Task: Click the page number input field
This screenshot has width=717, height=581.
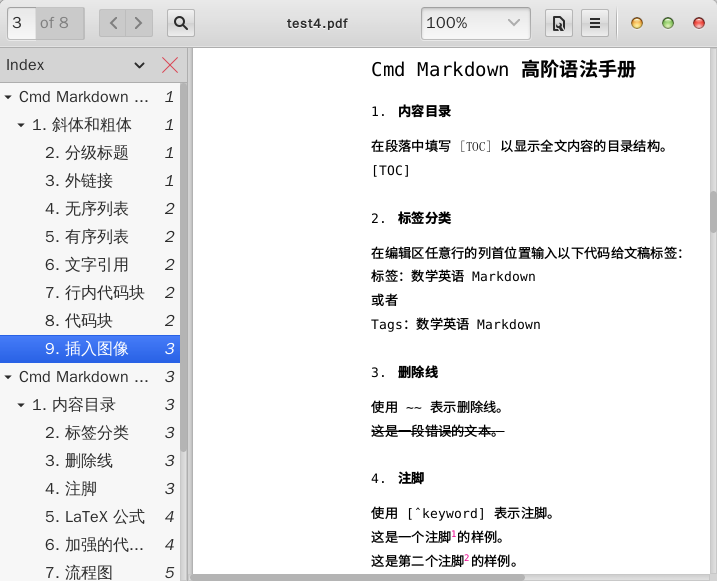Action: tap(21, 23)
